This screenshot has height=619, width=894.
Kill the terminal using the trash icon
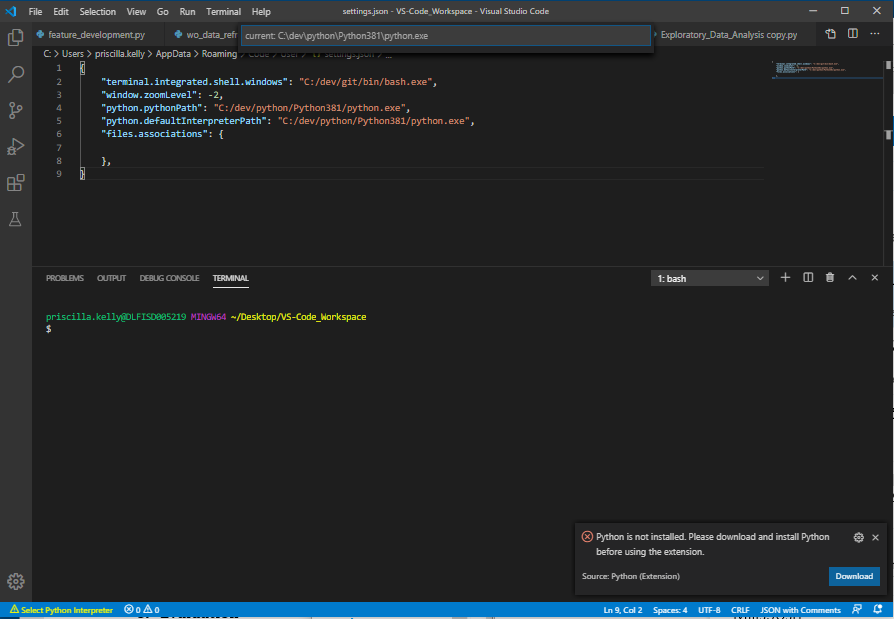(829, 277)
